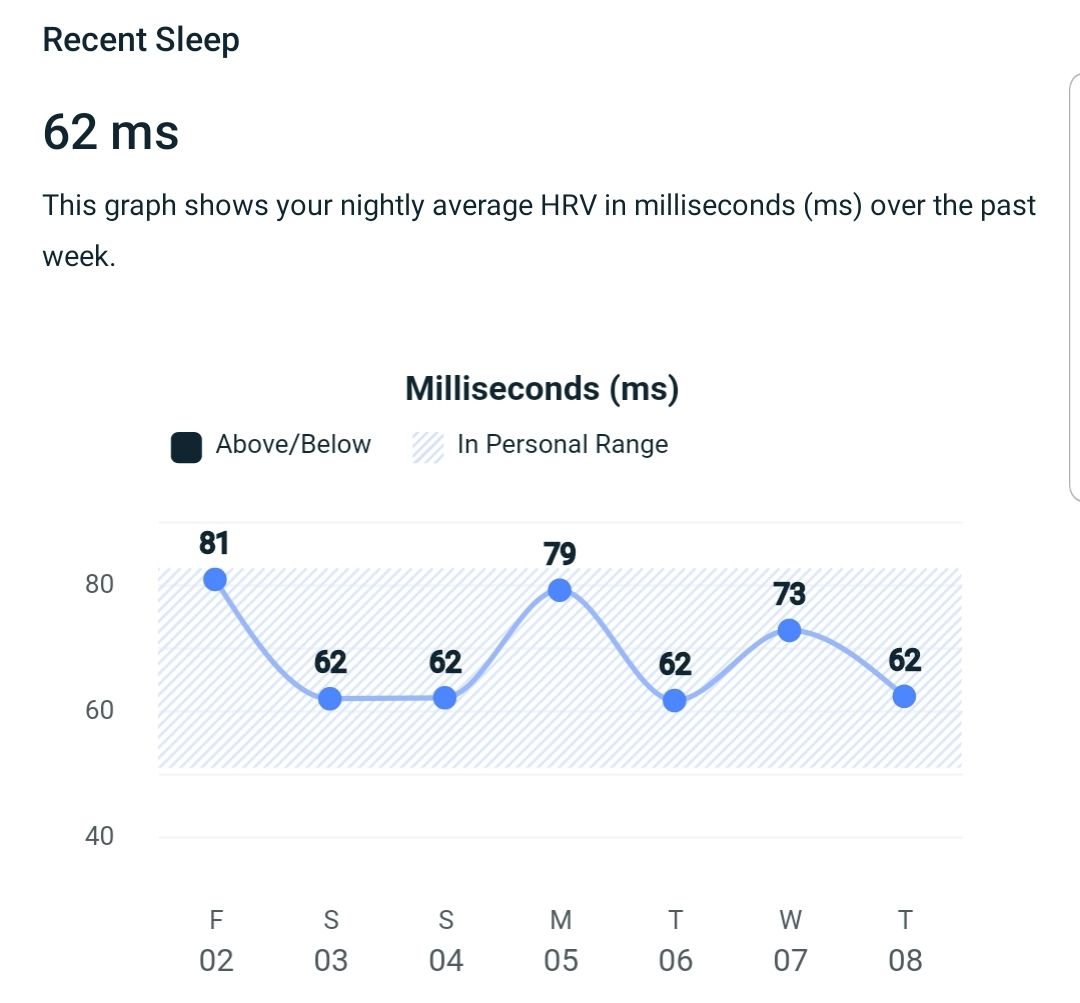Tap the Sunday 04 data point
The width and height of the screenshot is (1080, 1003).
point(445,698)
